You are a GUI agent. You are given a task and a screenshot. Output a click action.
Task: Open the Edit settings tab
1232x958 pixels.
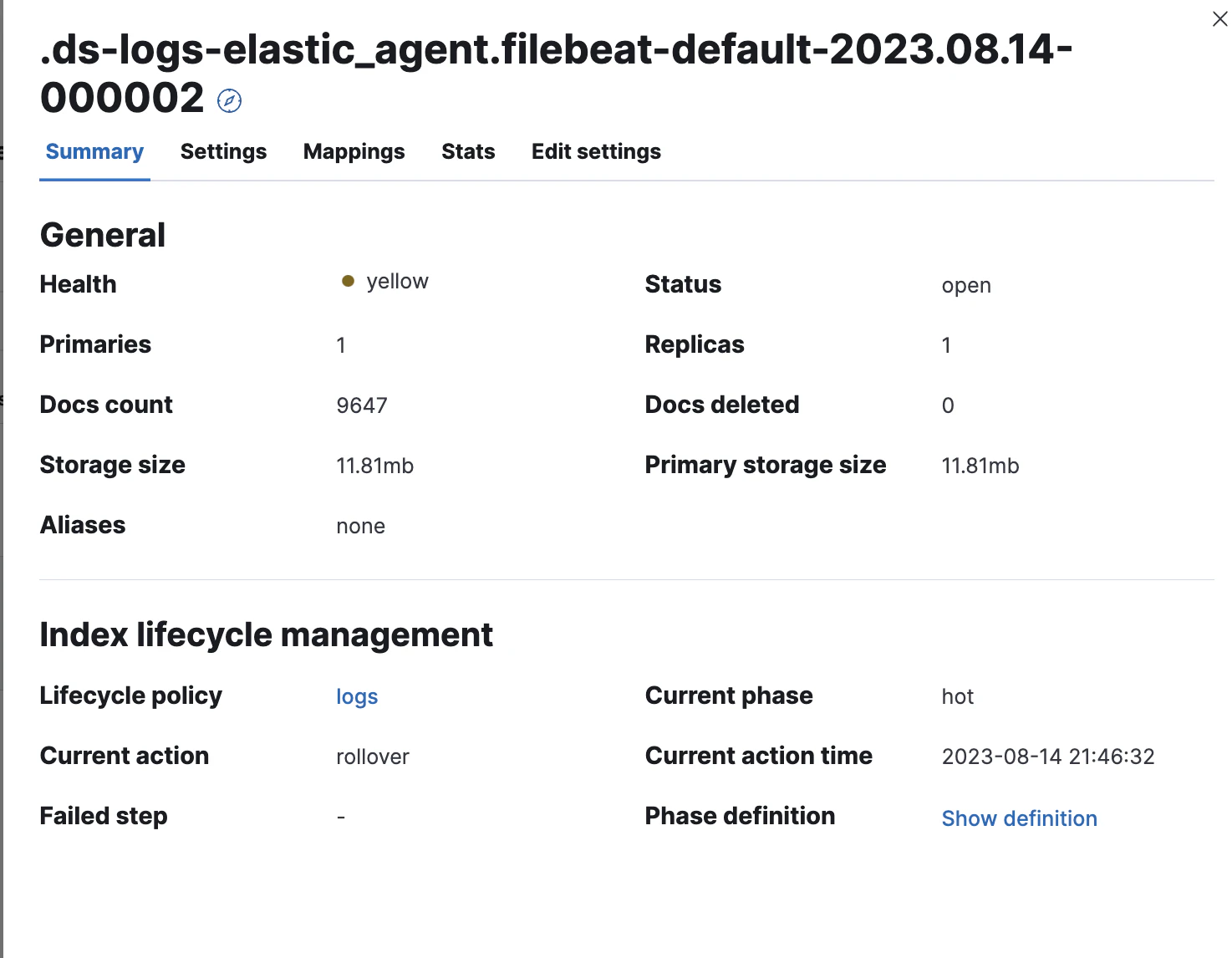pos(596,152)
